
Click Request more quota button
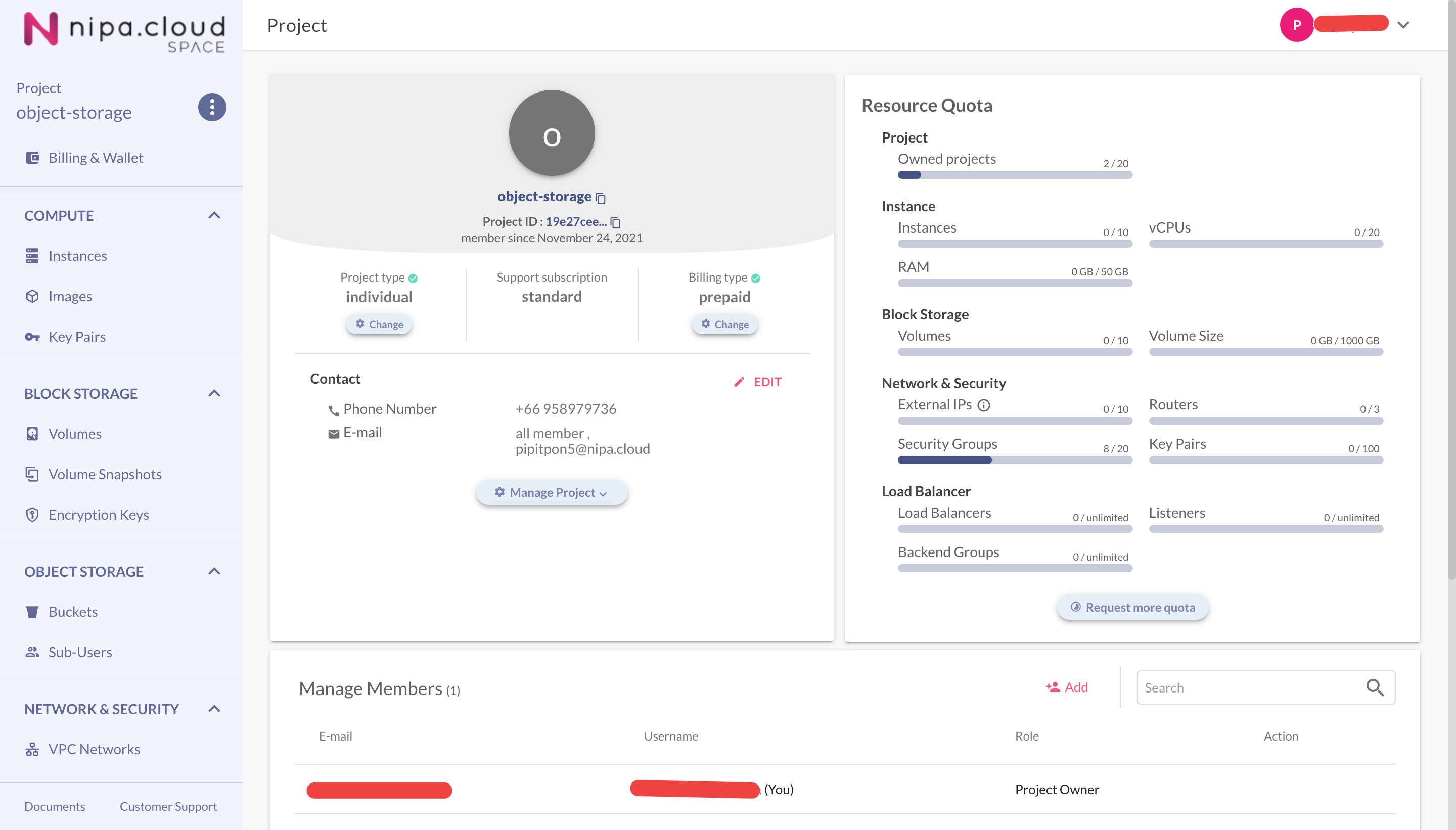[x=1132, y=607]
